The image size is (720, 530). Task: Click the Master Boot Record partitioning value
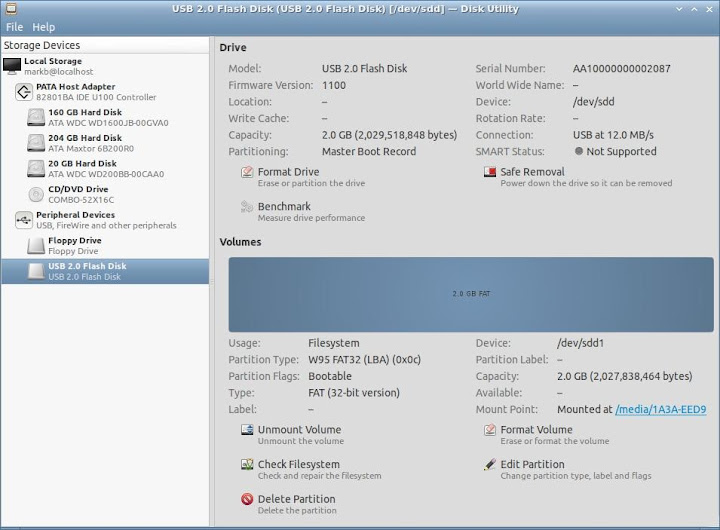click(x=369, y=152)
